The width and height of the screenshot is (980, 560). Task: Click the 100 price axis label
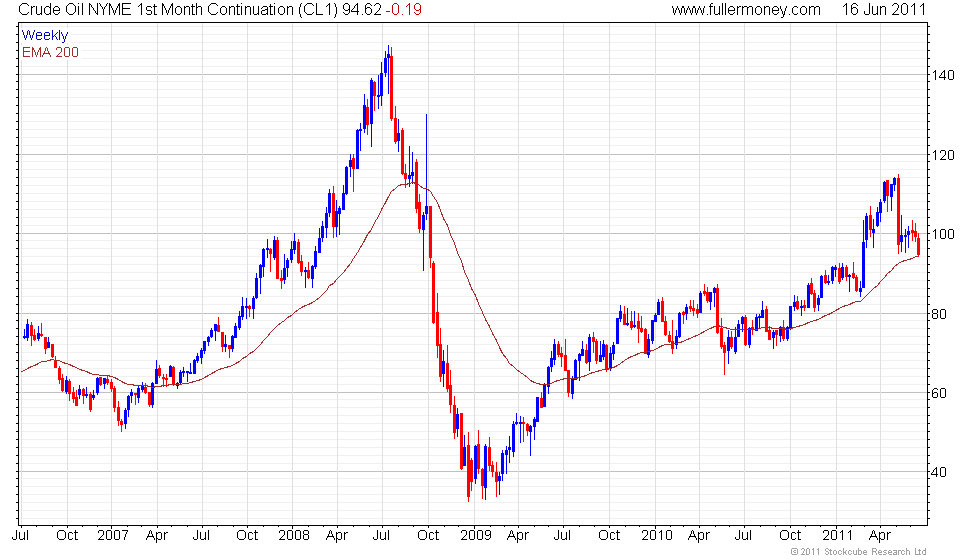[943, 234]
